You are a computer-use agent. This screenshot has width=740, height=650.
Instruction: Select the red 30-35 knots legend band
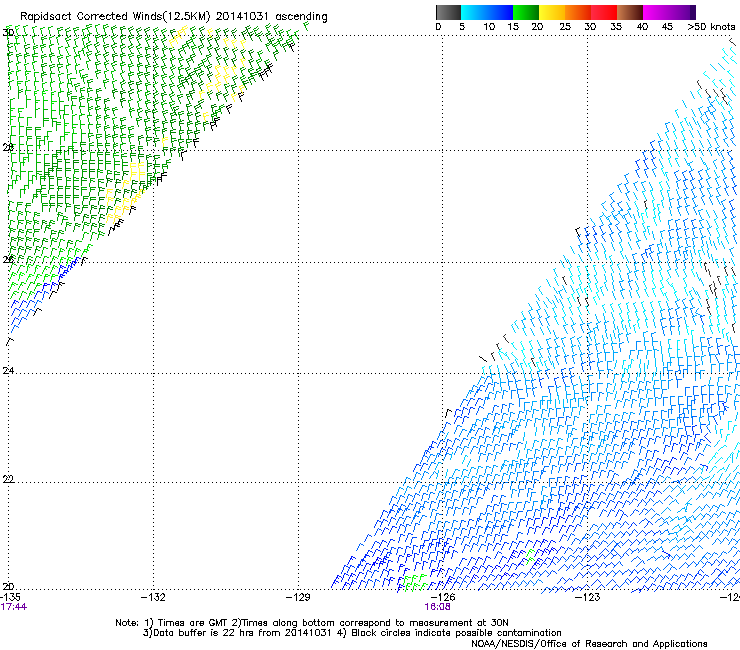click(x=604, y=12)
